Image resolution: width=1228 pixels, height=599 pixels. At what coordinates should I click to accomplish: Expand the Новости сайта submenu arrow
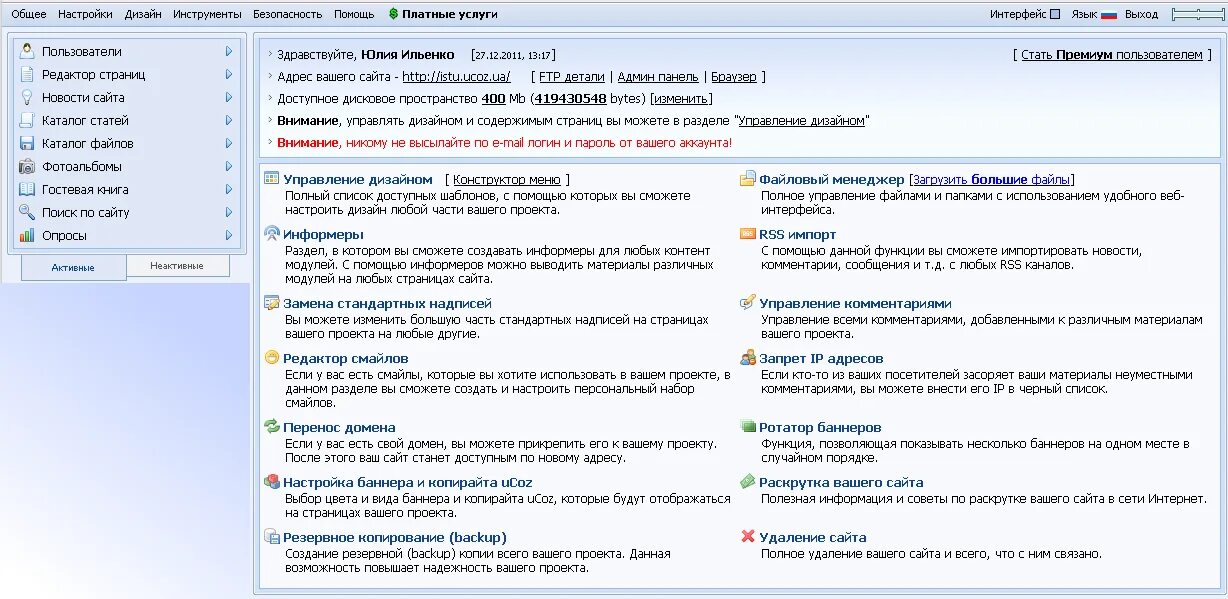[x=229, y=97]
